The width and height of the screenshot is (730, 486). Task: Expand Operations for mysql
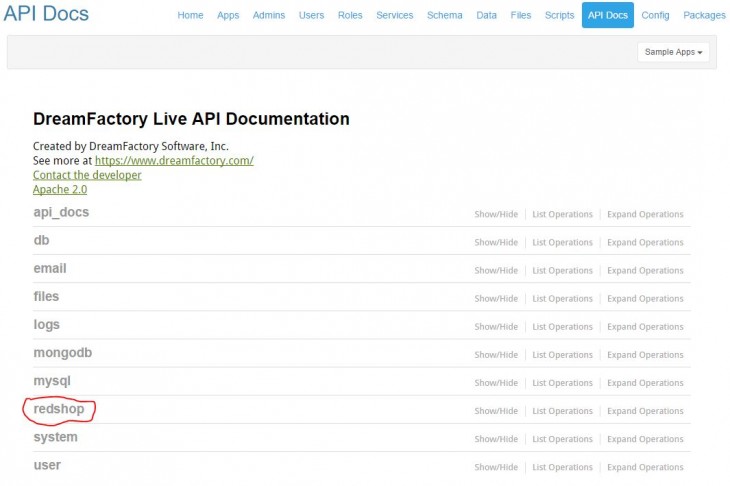(x=645, y=383)
